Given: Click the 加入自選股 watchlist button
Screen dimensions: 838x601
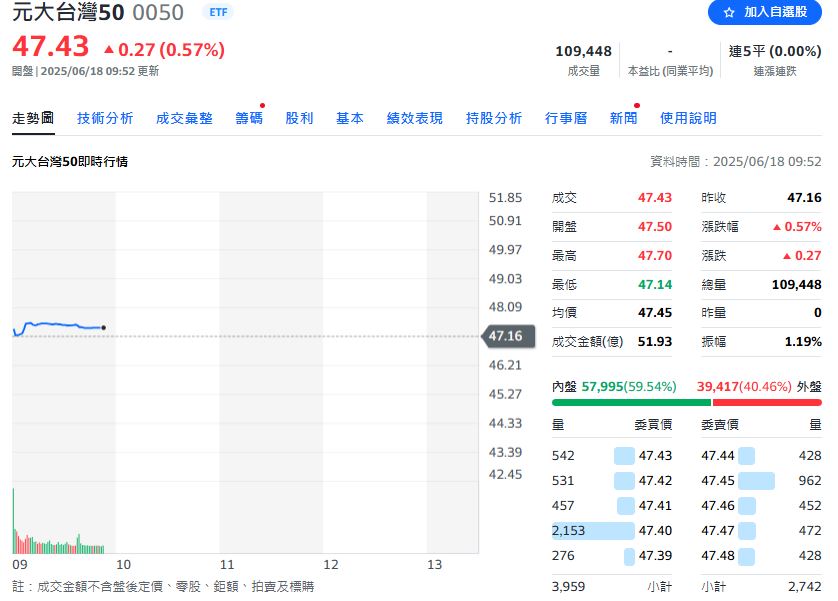Looking at the screenshot, I should click(x=764, y=12).
